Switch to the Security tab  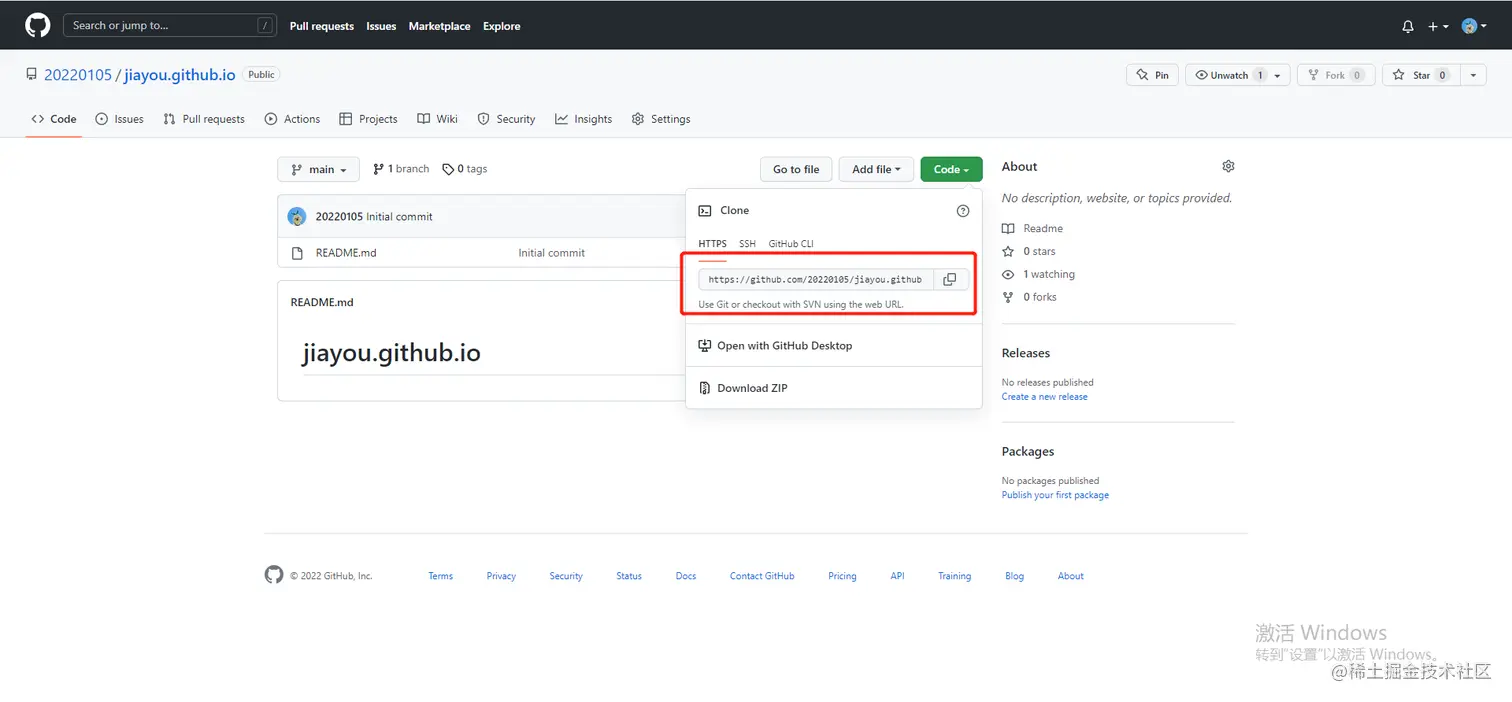tap(506, 119)
